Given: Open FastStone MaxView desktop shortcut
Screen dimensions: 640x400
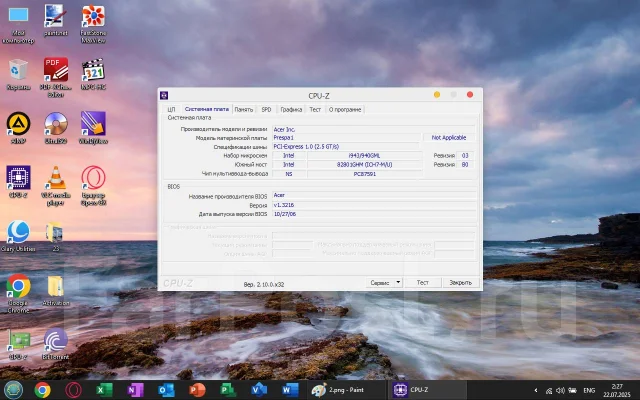Looking at the screenshot, I should (93, 24).
